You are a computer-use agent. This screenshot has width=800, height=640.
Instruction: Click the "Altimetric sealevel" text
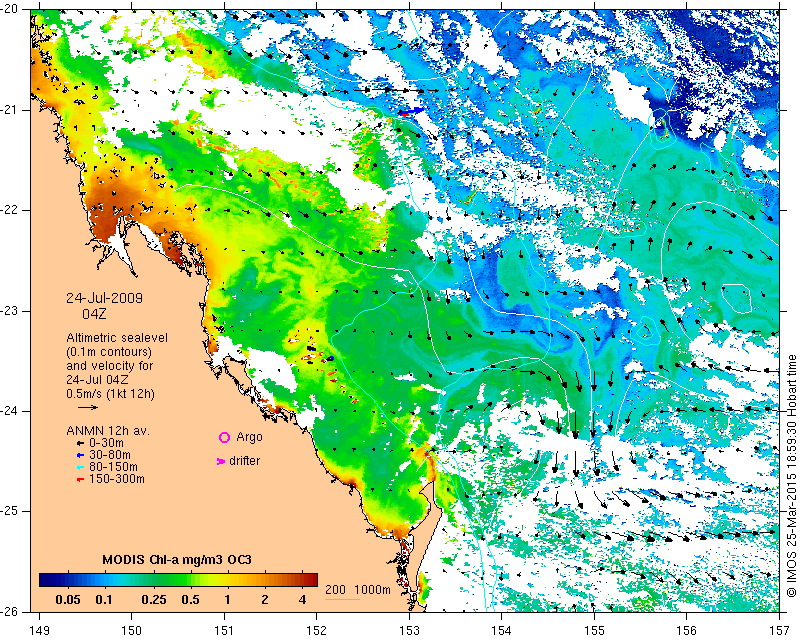pos(117,338)
